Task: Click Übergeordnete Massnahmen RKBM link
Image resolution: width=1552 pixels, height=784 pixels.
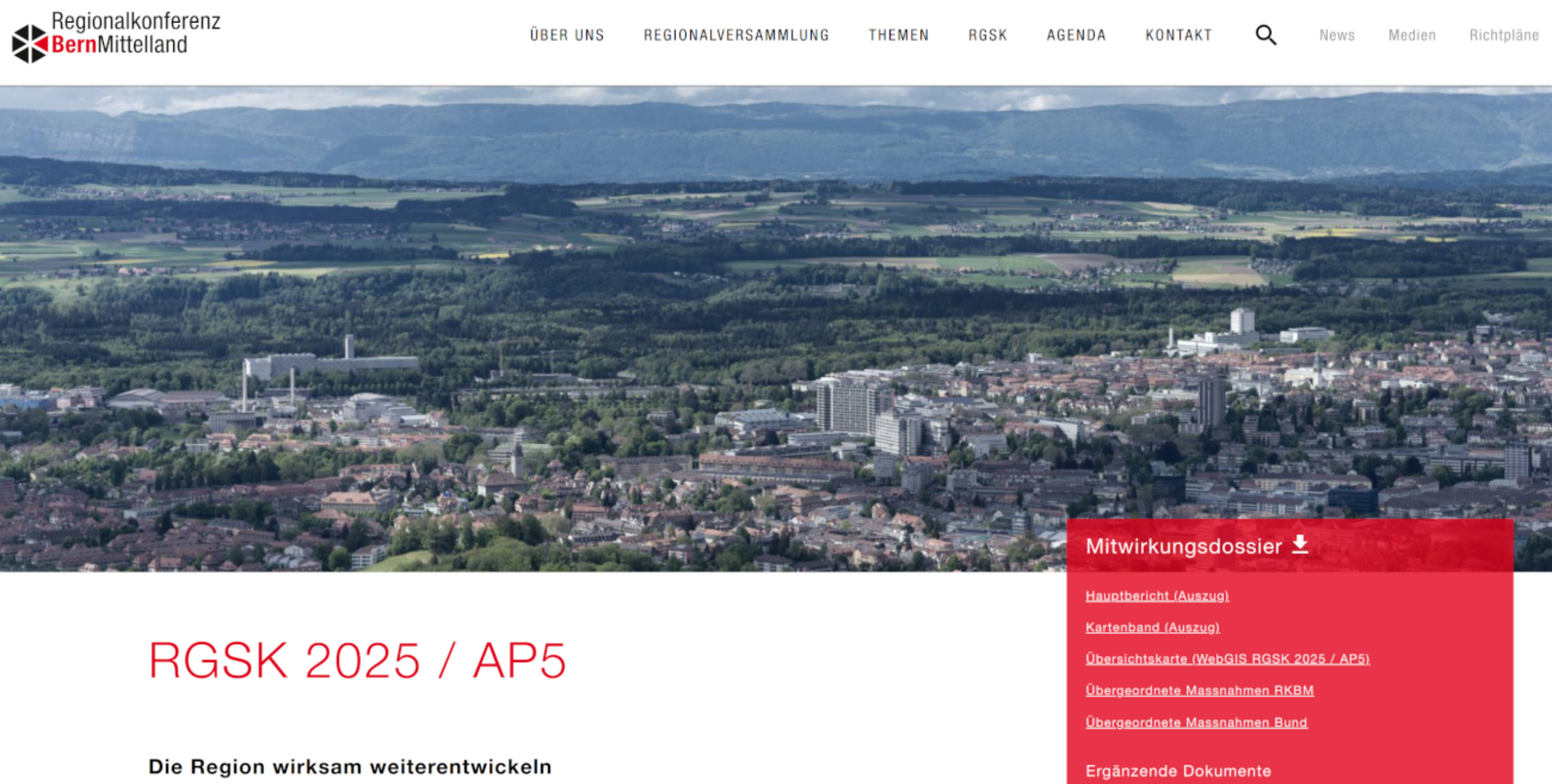Action: point(1199,690)
